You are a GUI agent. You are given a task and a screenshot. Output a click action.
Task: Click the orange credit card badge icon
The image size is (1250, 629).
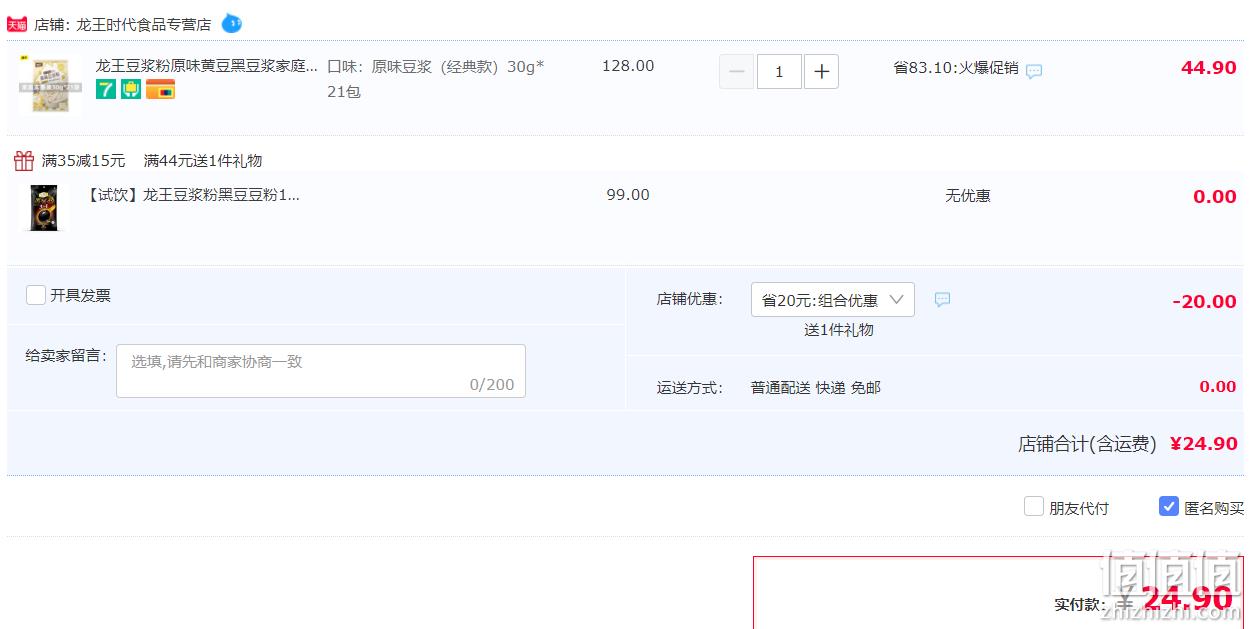point(160,89)
